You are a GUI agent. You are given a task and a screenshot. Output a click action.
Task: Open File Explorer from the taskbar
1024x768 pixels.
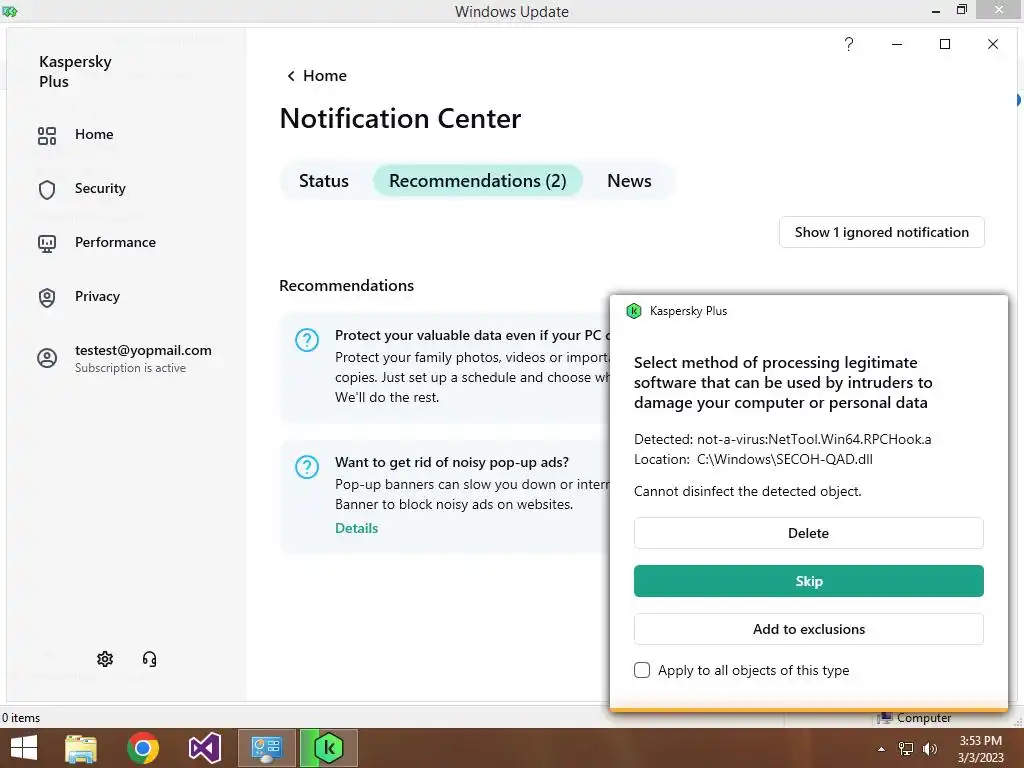click(x=81, y=748)
